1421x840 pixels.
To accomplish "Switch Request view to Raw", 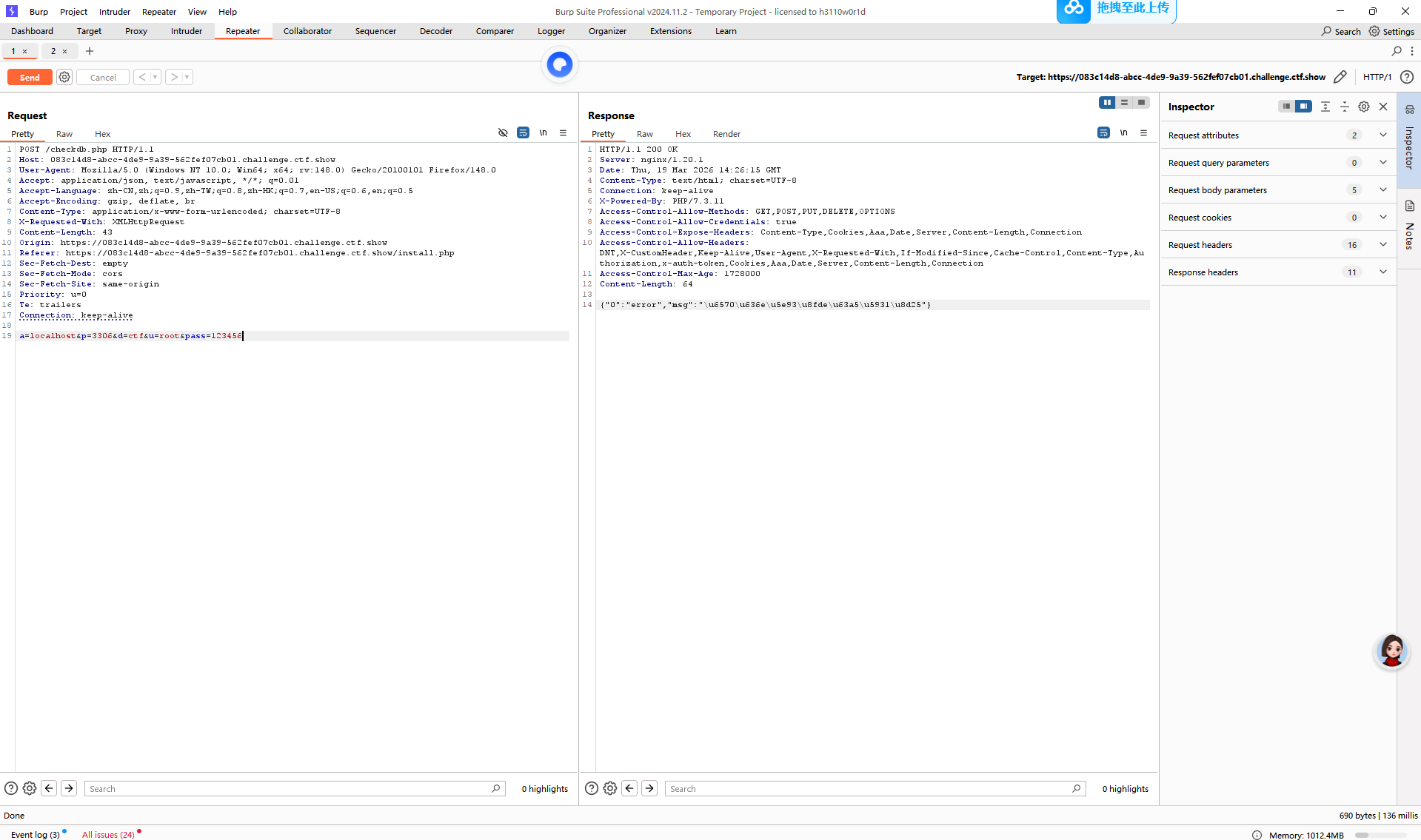I will pyautogui.click(x=64, y=134).
